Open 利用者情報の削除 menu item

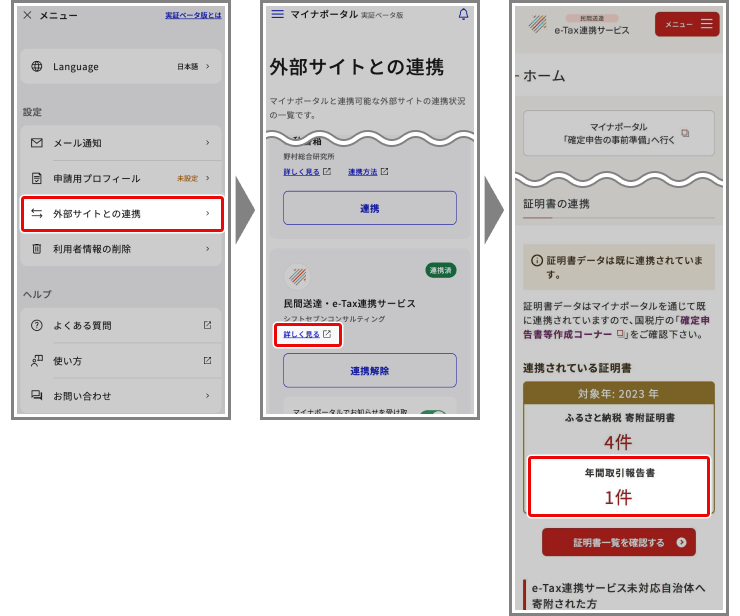(x=121, y=249)
